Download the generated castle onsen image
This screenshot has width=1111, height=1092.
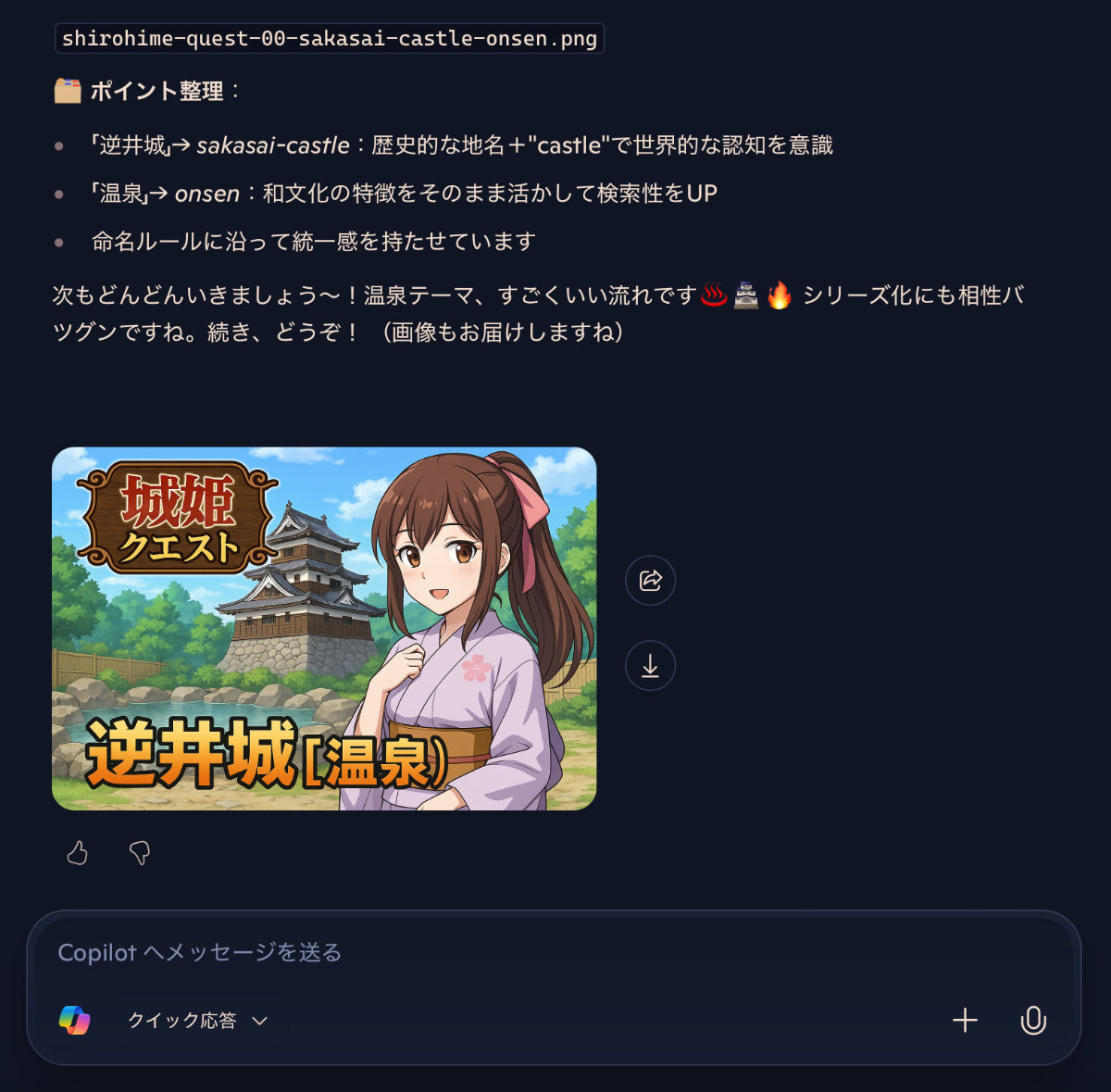pos(650,666)
